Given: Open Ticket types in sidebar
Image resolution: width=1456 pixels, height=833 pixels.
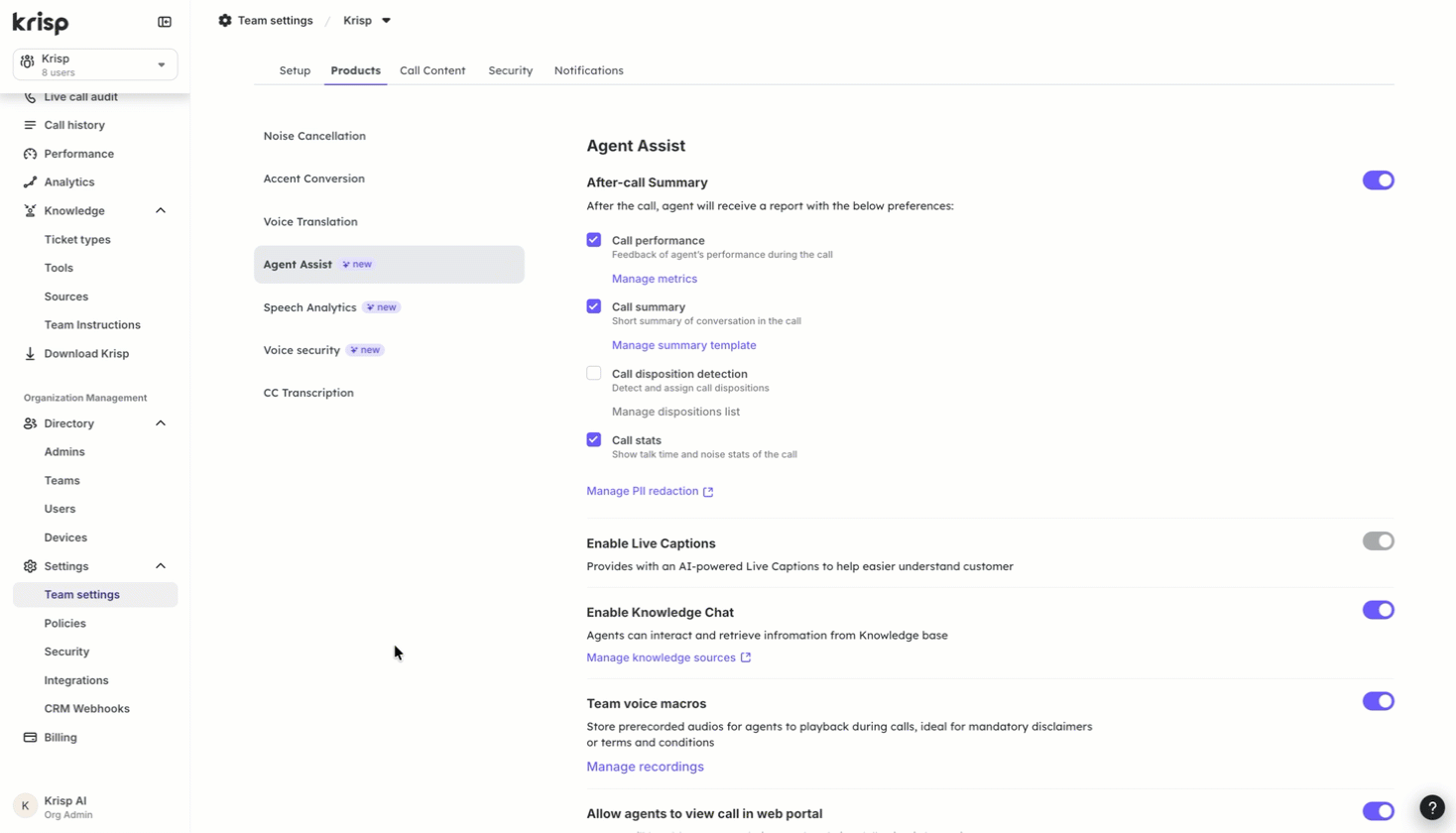Looking at the screenshot, I should click(77, 239).
